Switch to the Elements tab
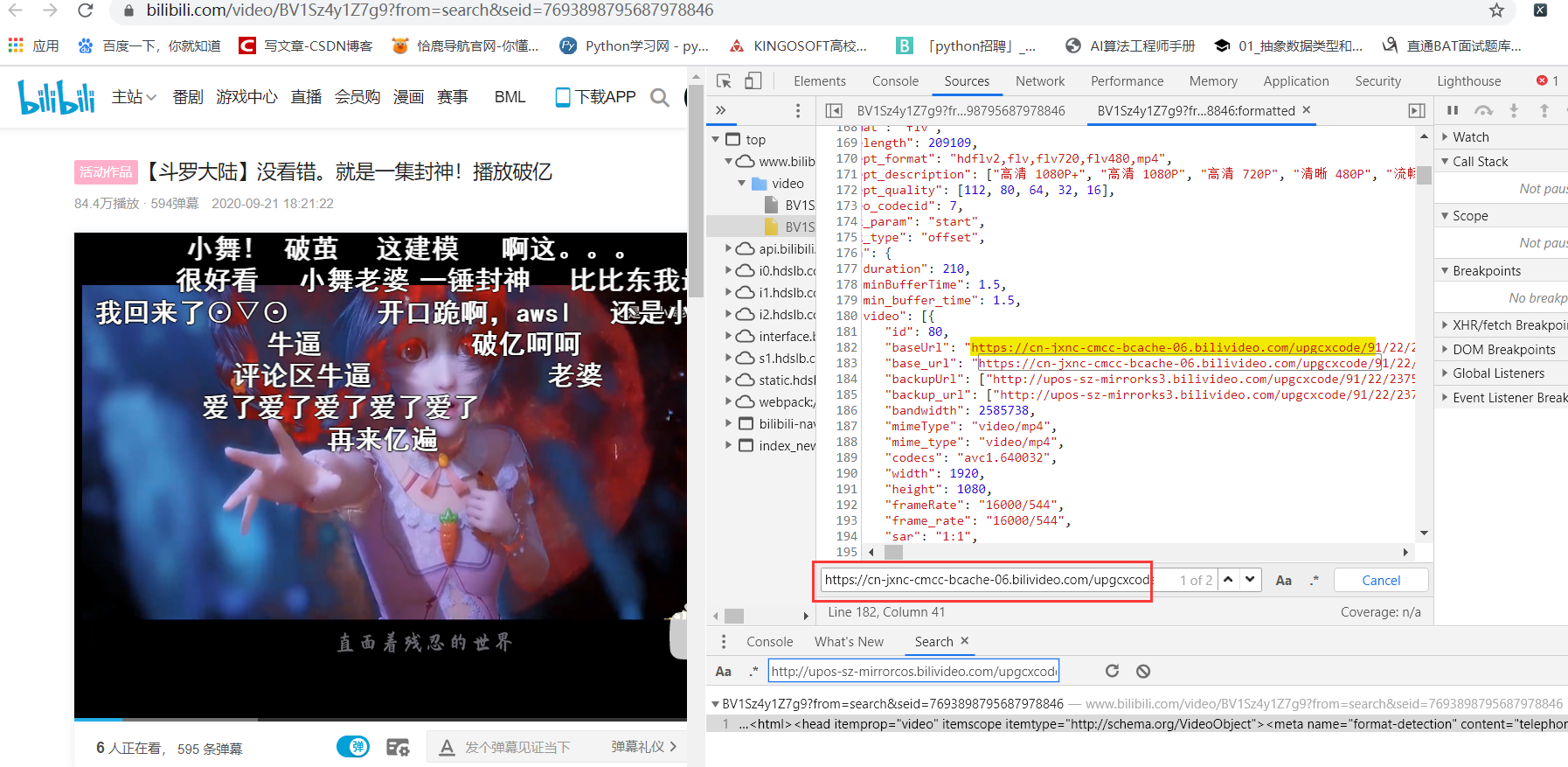1568x767 pixels. pyautogui.click(x=819, y=81)
